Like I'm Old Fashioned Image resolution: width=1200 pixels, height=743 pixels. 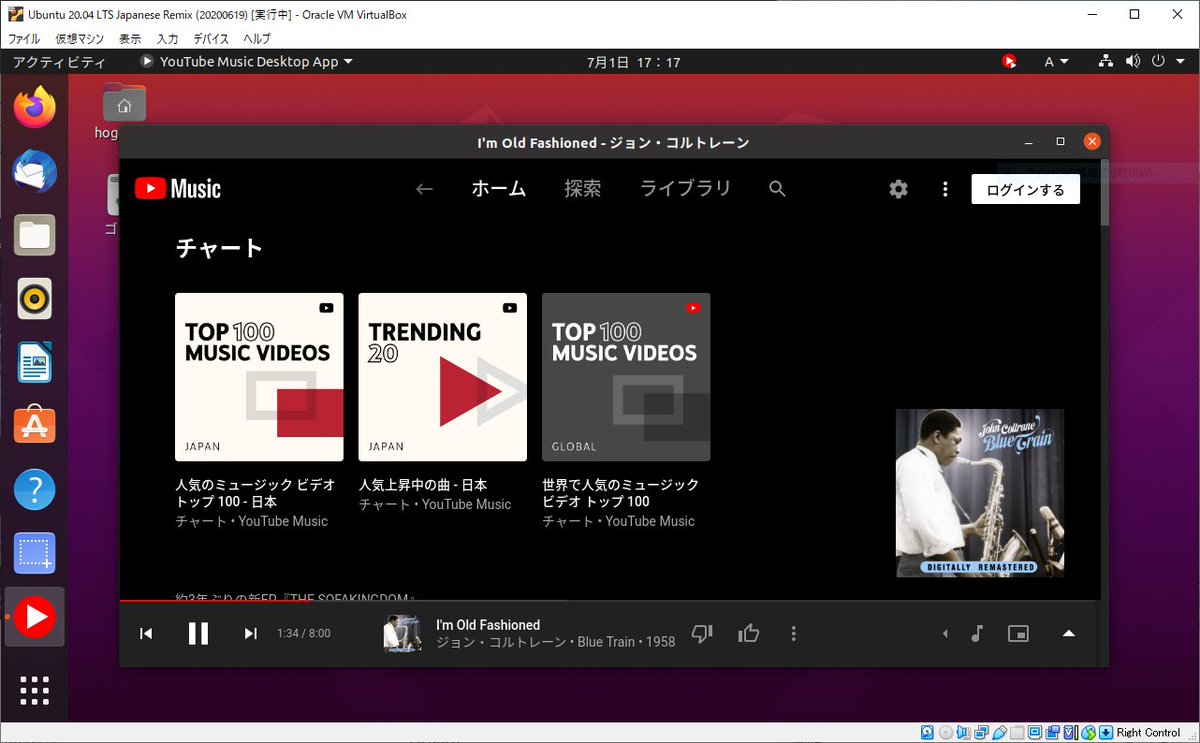pyautogui.click(x=749, y=633)
